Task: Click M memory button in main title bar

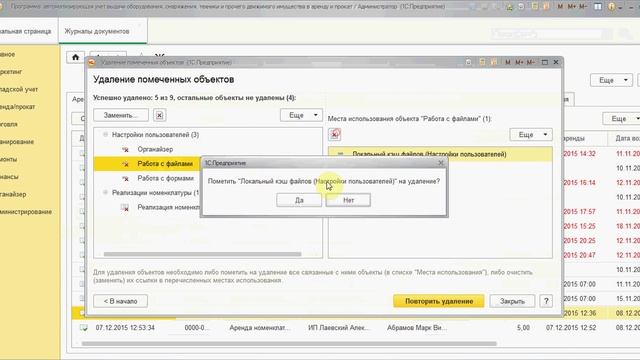Action: click(560, 7)
